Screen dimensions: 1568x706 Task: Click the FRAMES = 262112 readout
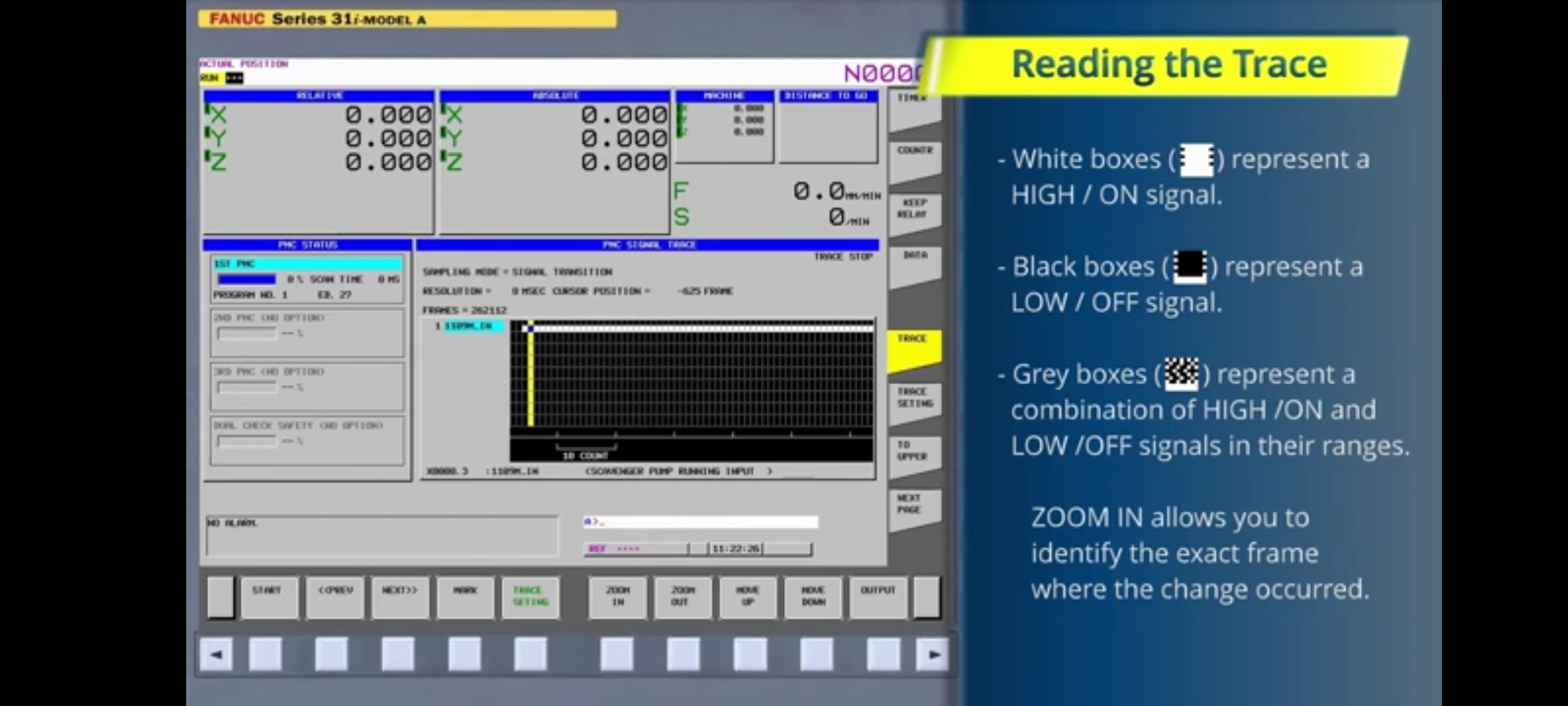465,310
